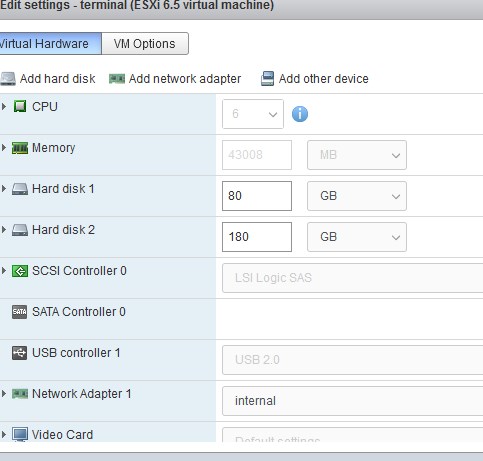Click the Memory label

pyautogui.click(x=53, y=148)
